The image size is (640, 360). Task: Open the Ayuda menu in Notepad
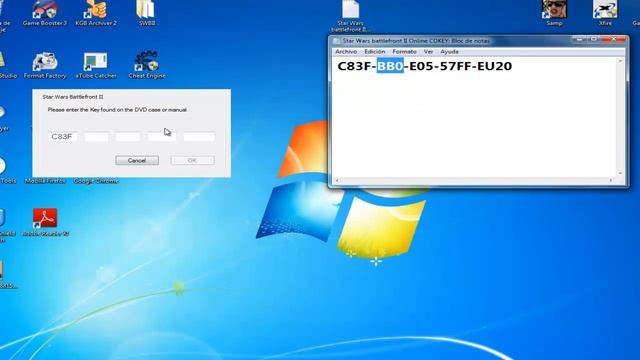(x=449, y=52)
